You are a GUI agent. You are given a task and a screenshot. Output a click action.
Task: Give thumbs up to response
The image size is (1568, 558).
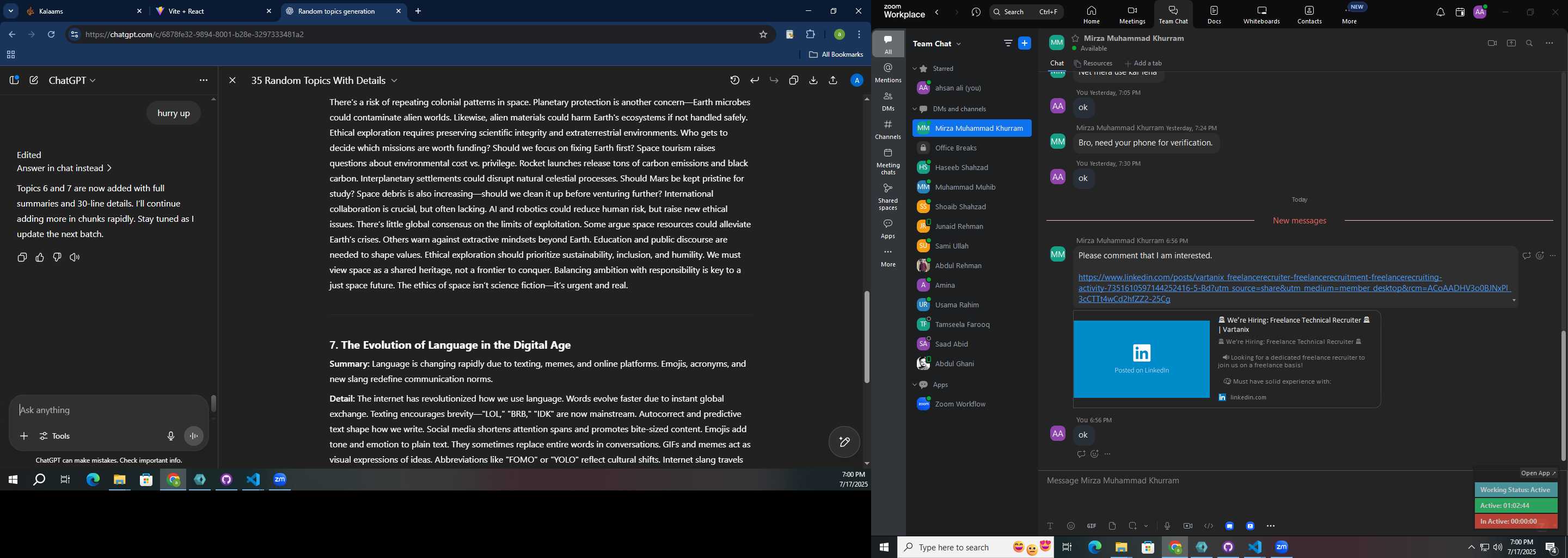[x=40, y=258]
